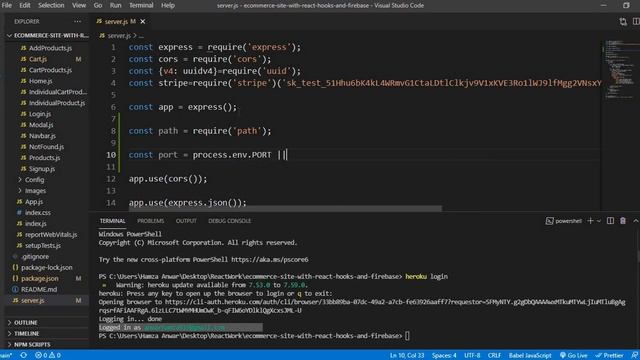Open the launch profile dropdown arrow
The image size is (640, 360).
(x=599, y=221)
